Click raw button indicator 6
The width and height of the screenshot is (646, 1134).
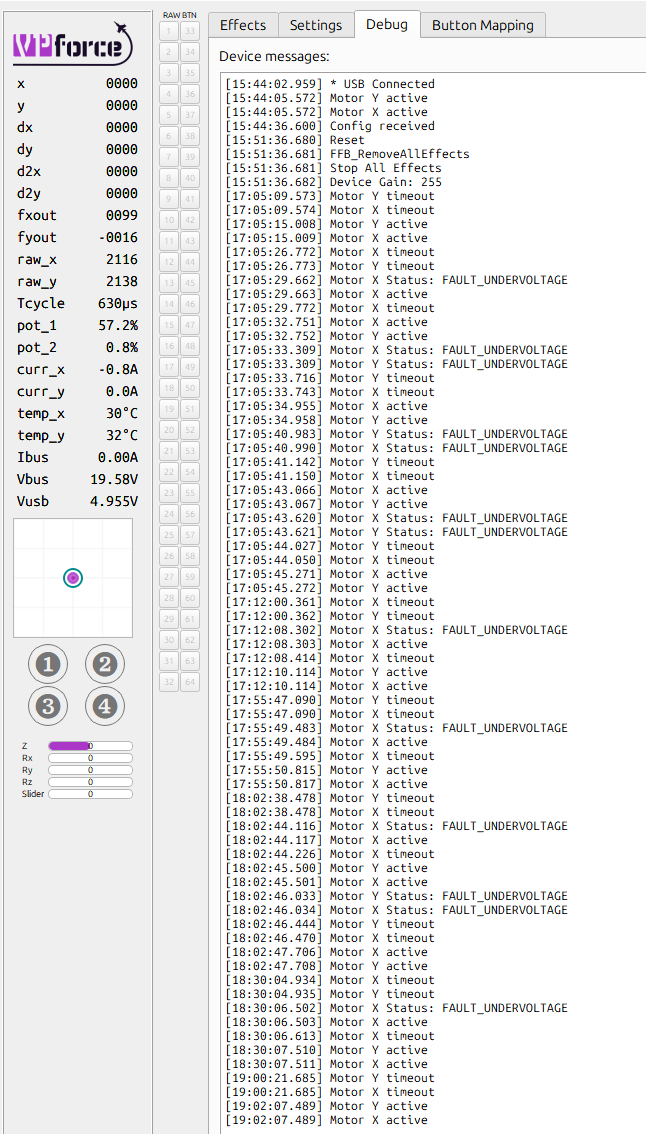[169, 136]
